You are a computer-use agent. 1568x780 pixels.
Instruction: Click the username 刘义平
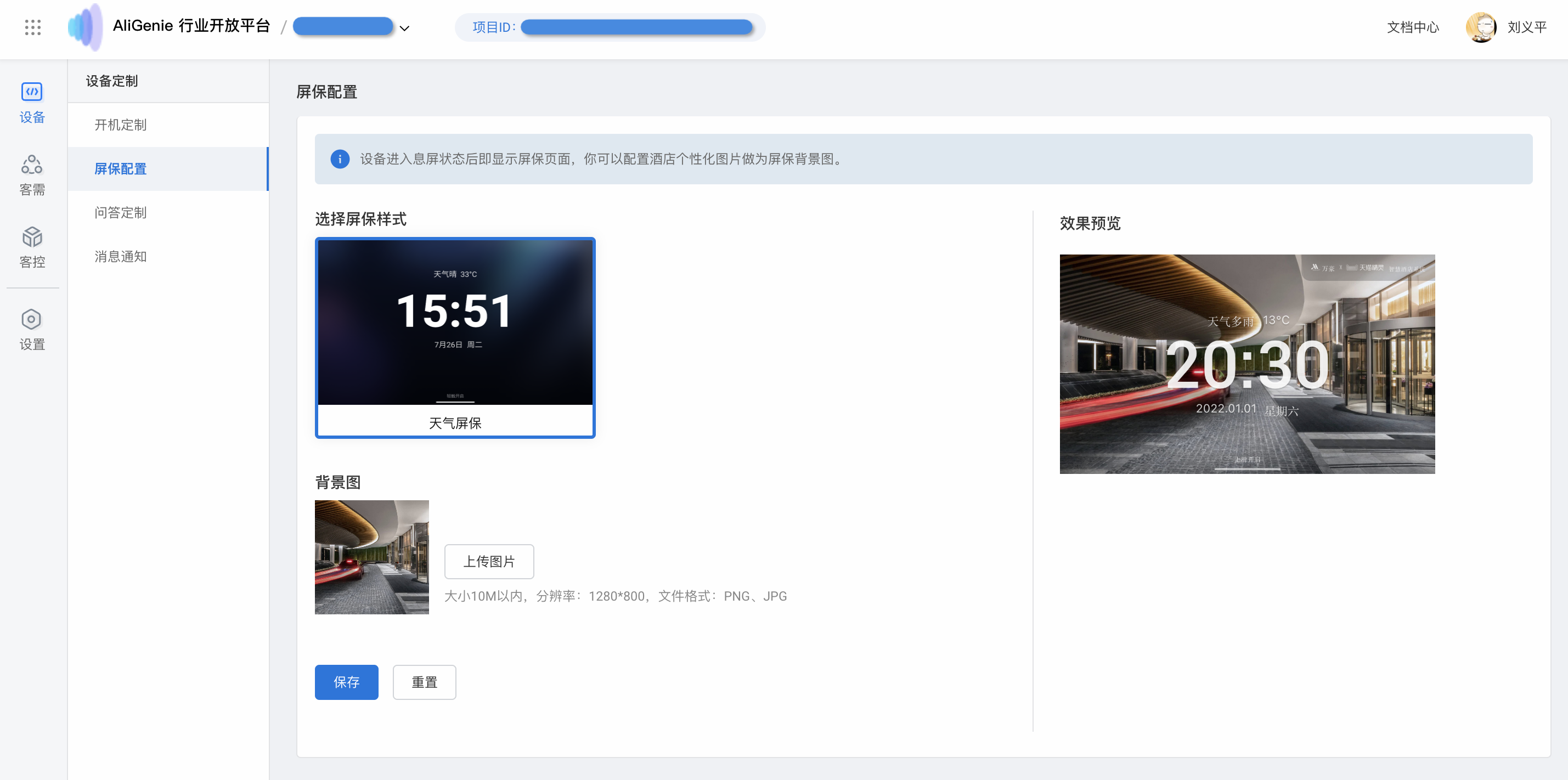click(1527, 27)
